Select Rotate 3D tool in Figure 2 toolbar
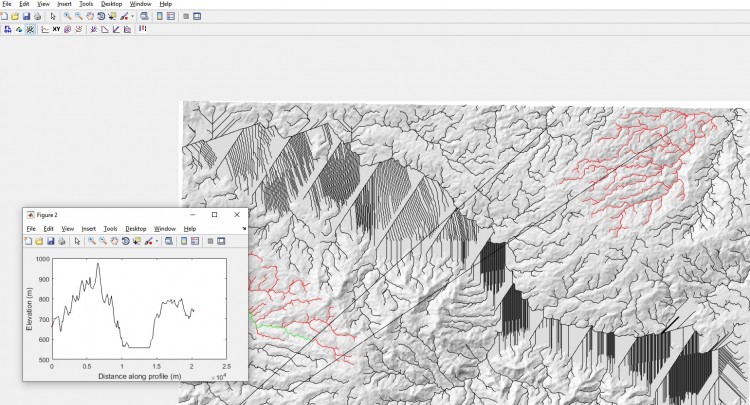Viewport: 750px width, 405px height. click(125, 241)
